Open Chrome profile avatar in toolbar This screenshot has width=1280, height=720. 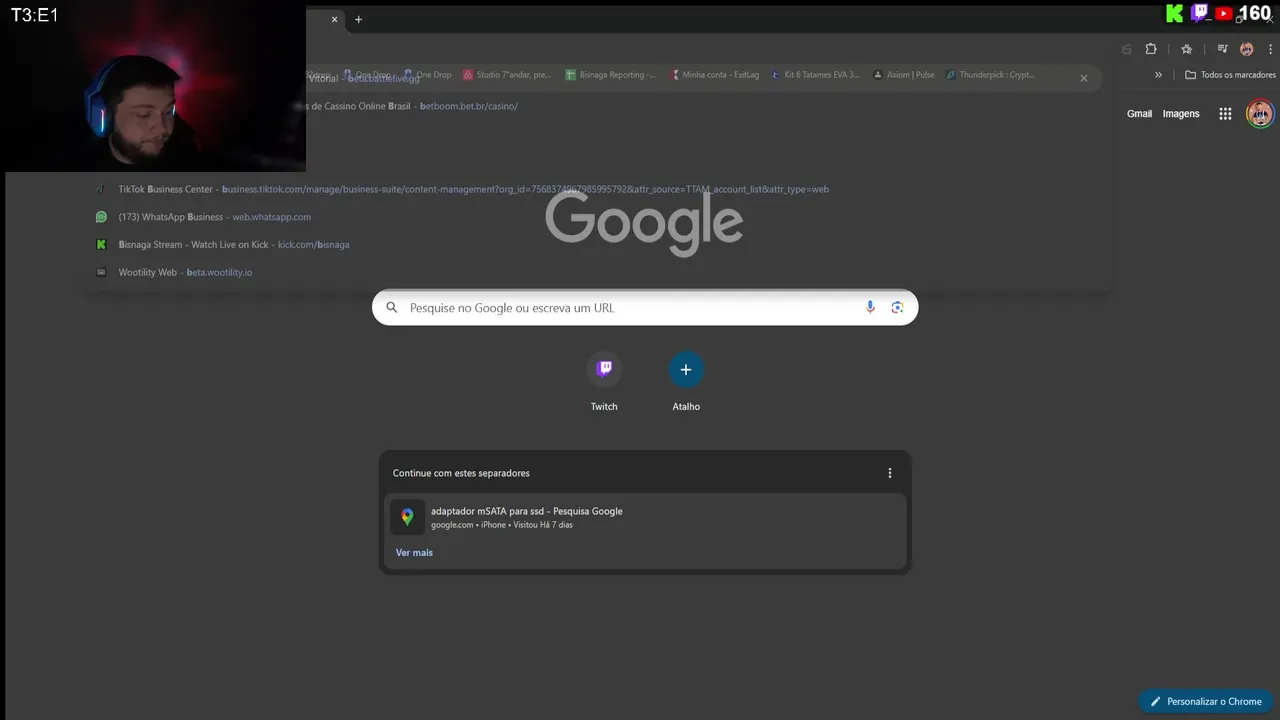coord(1246,49)
